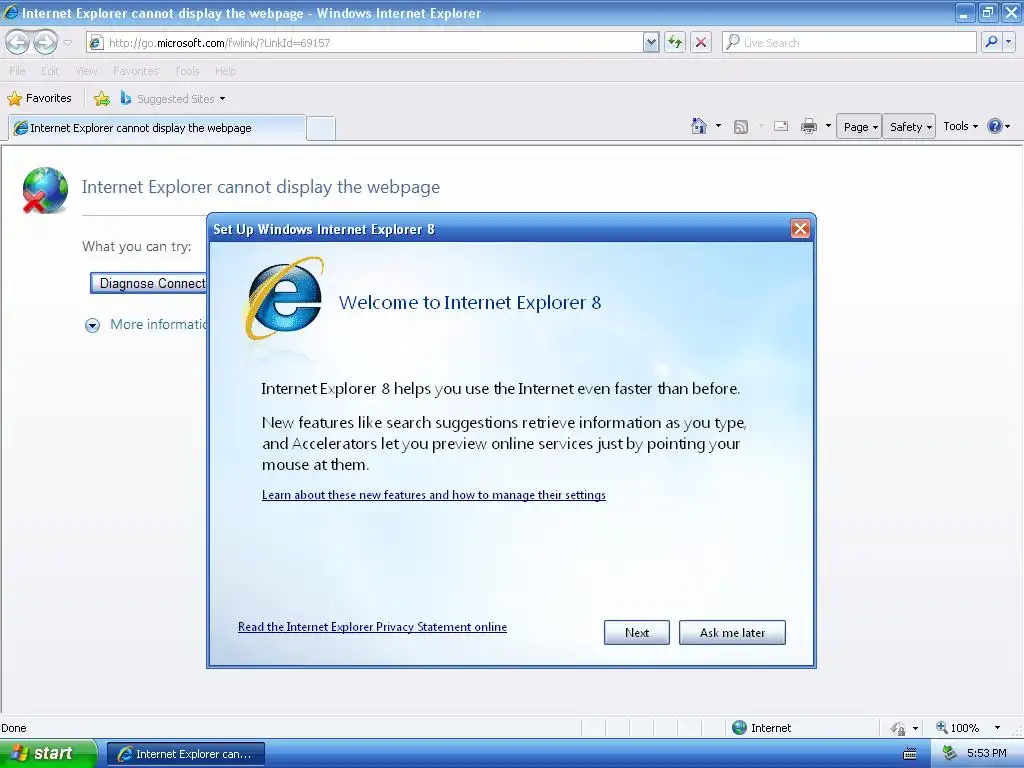1024x768 pixels.
Task: Open the Edit menu
Action: [50, 71]
